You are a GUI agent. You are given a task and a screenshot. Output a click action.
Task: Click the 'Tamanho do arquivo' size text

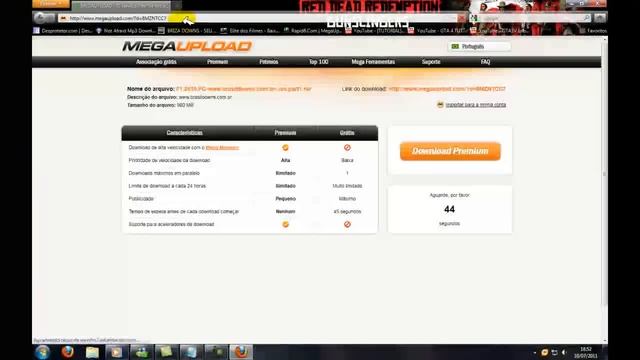(x=160, y=105)
